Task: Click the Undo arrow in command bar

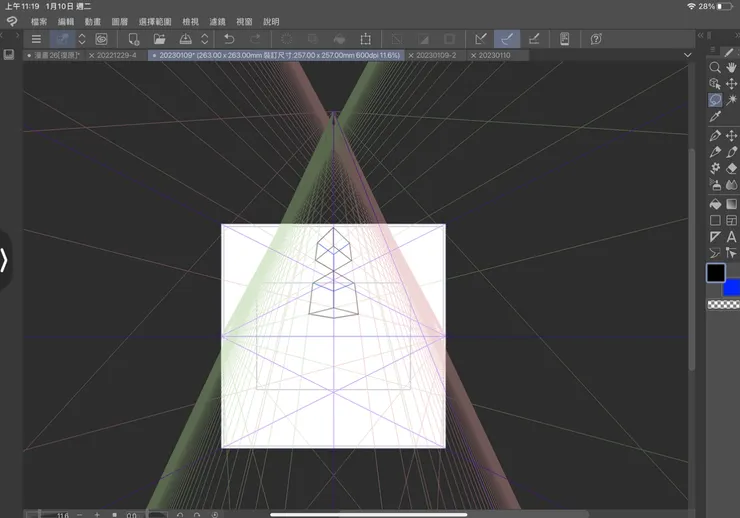Action: 229,39
